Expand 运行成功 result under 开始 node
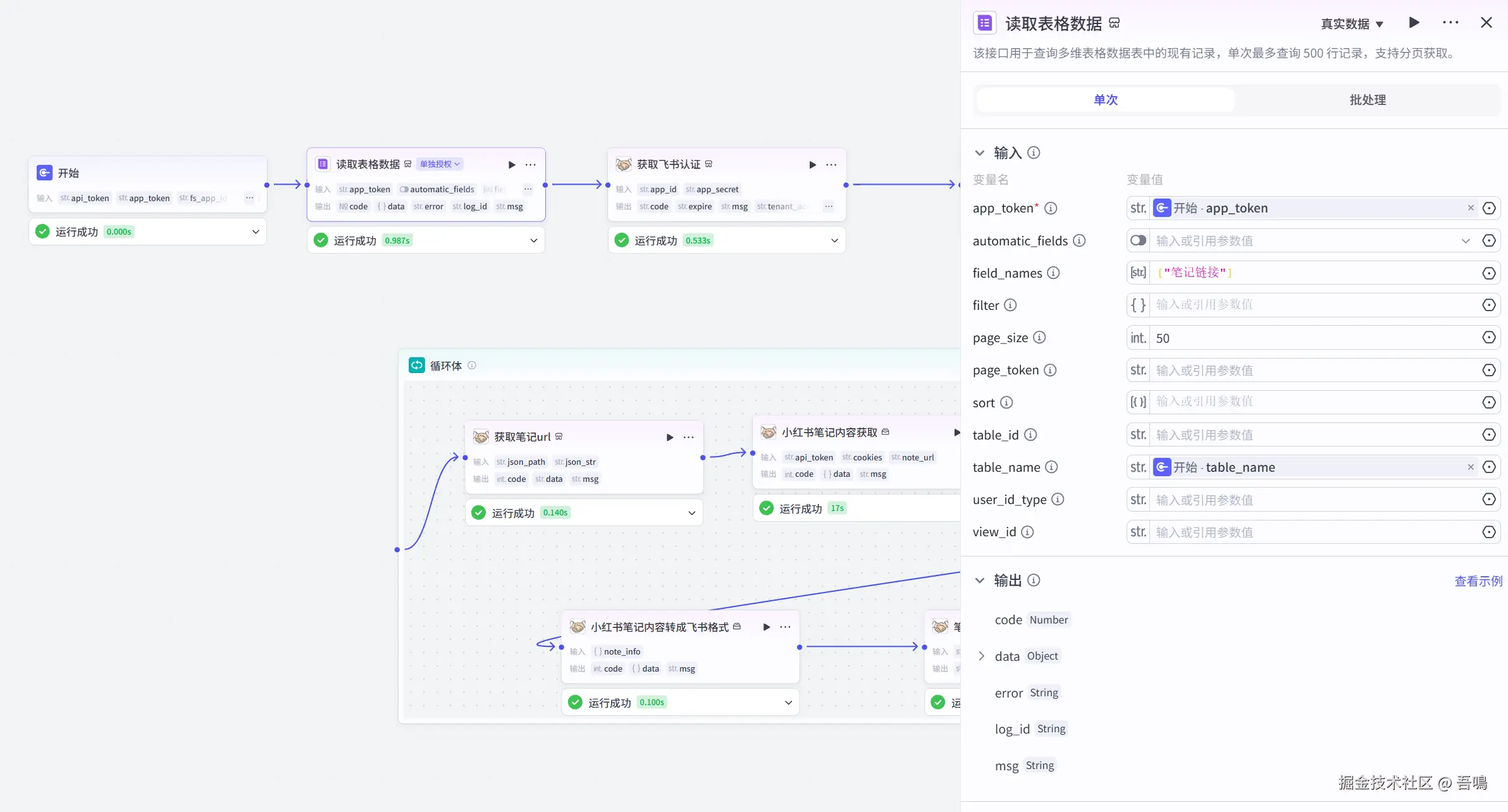Screen dimensions: 1508x812 pos(256,231)
